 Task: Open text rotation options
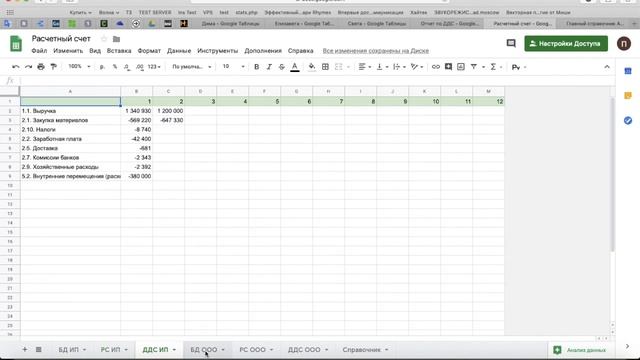click(416, 67)
